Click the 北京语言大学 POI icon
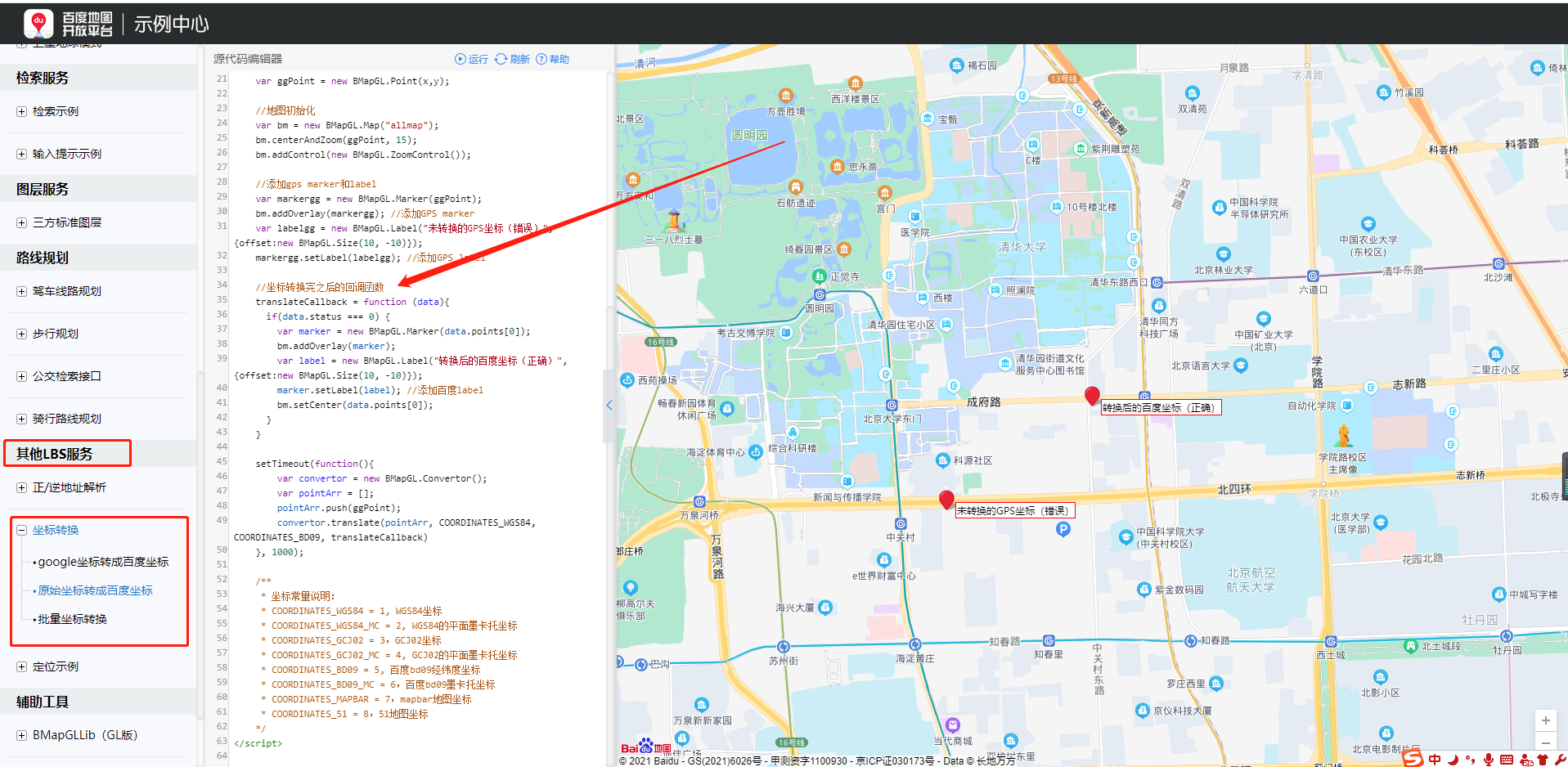The image size is (1568, 767). [1241, 366]
